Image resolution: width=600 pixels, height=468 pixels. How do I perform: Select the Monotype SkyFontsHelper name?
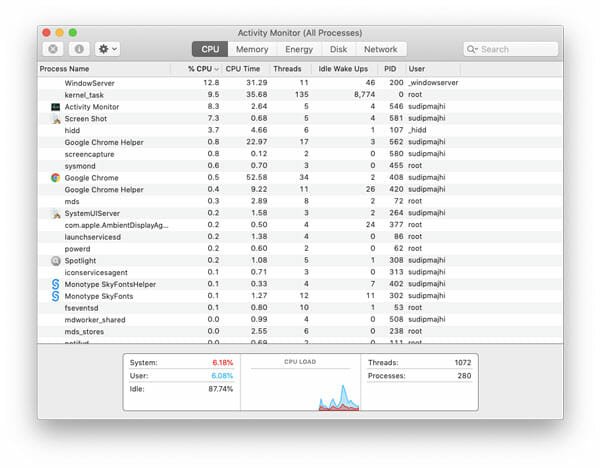coord(110,284)
